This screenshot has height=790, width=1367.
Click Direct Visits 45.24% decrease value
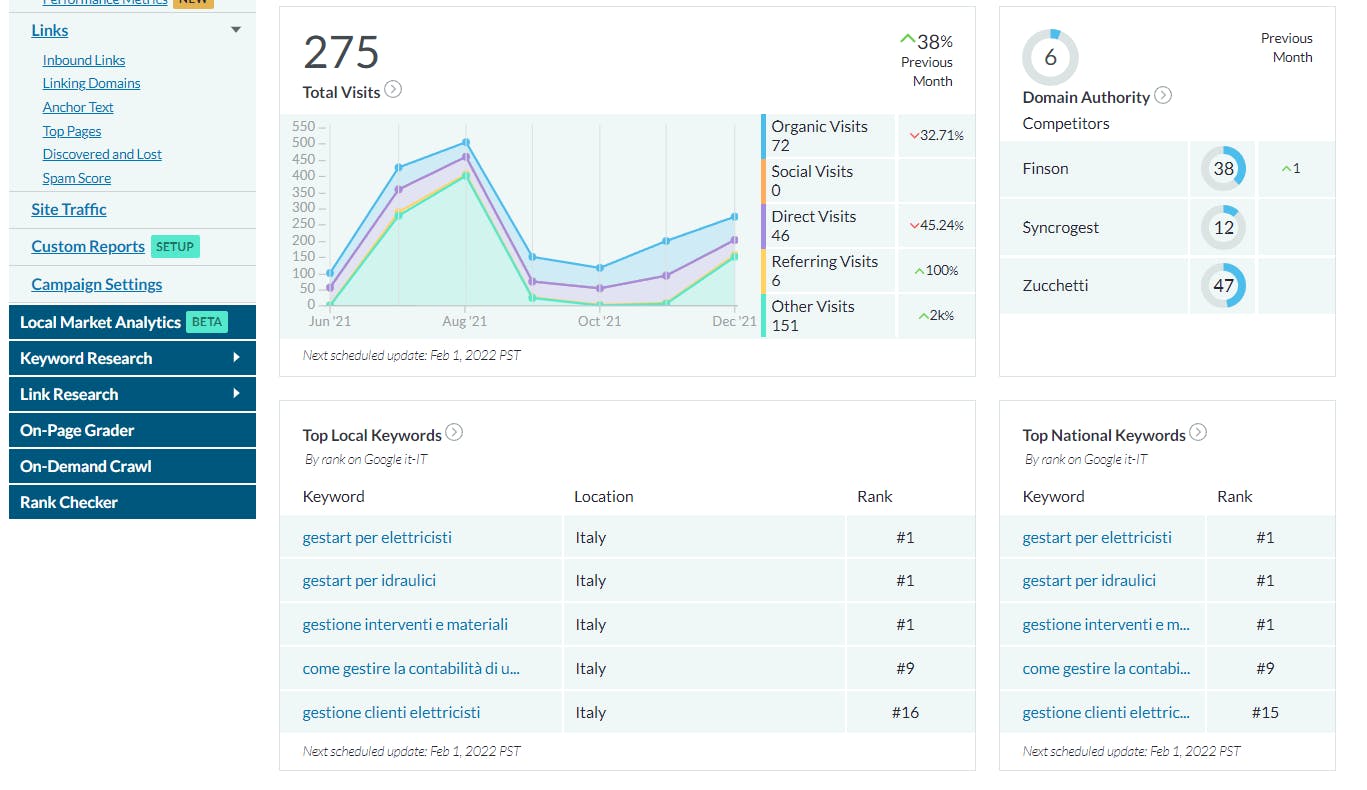point(936,225)
